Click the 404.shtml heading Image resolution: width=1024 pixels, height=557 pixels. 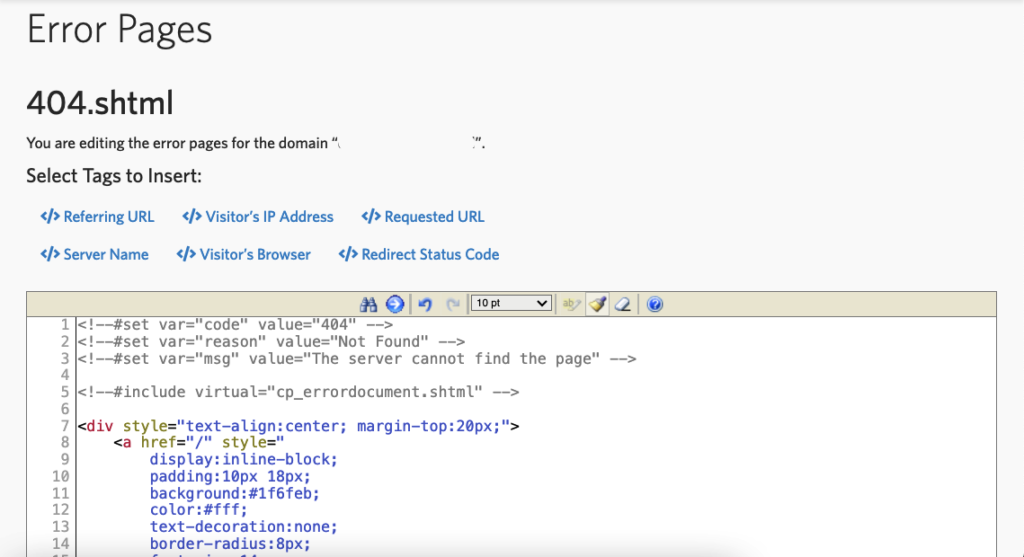tap(100, 103)
